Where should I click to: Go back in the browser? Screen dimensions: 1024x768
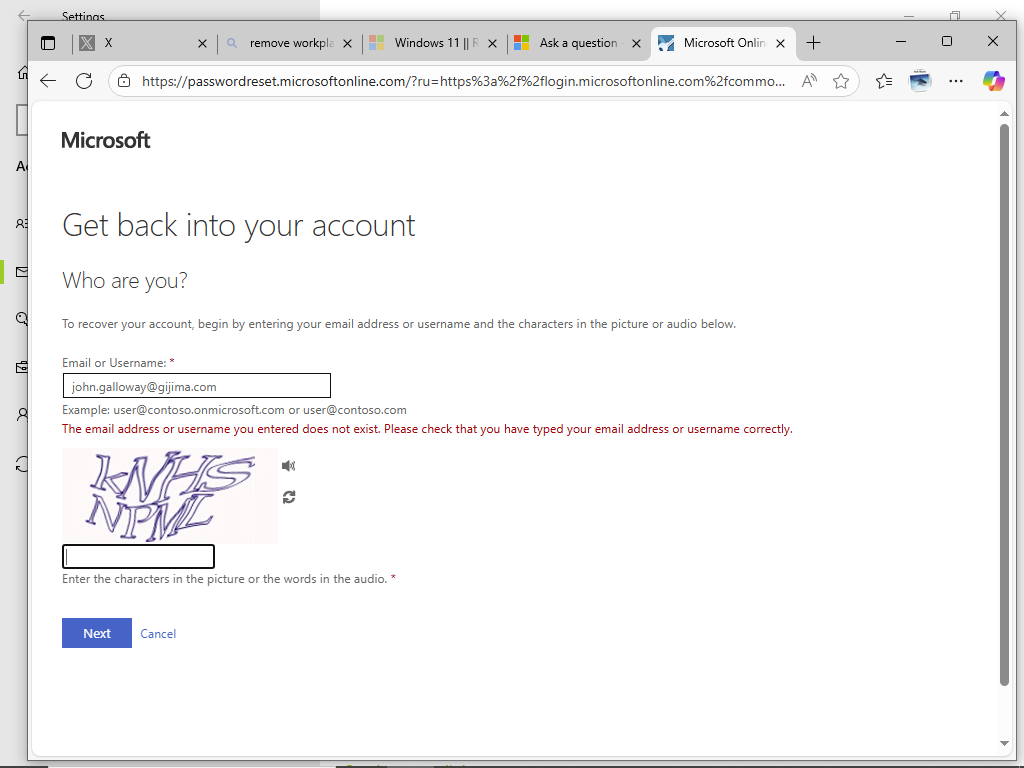click(48, 81)
